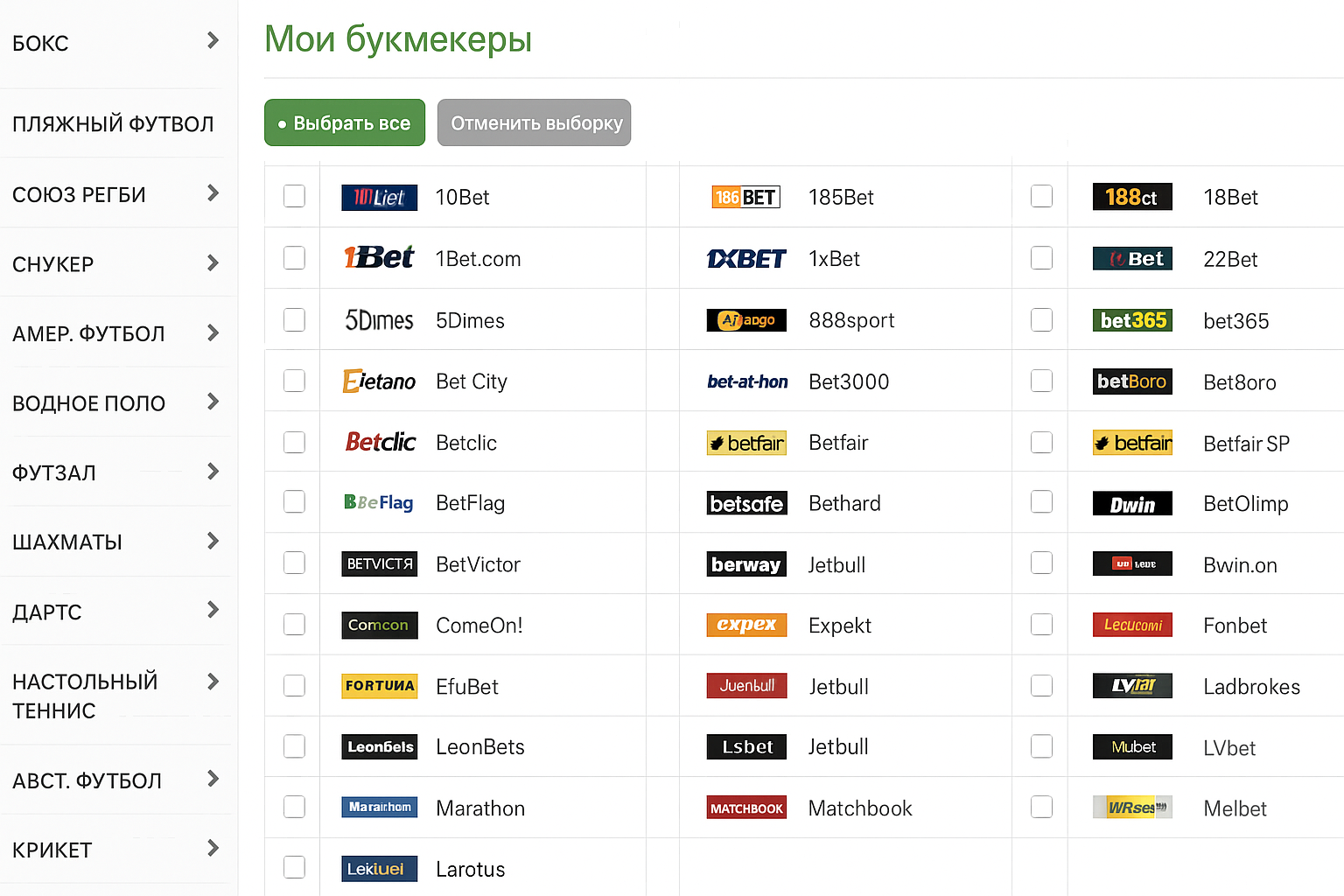Select the Ladbrokes checkbox
Screen dimensions: 1344x896
click(x=1041, y=685)
